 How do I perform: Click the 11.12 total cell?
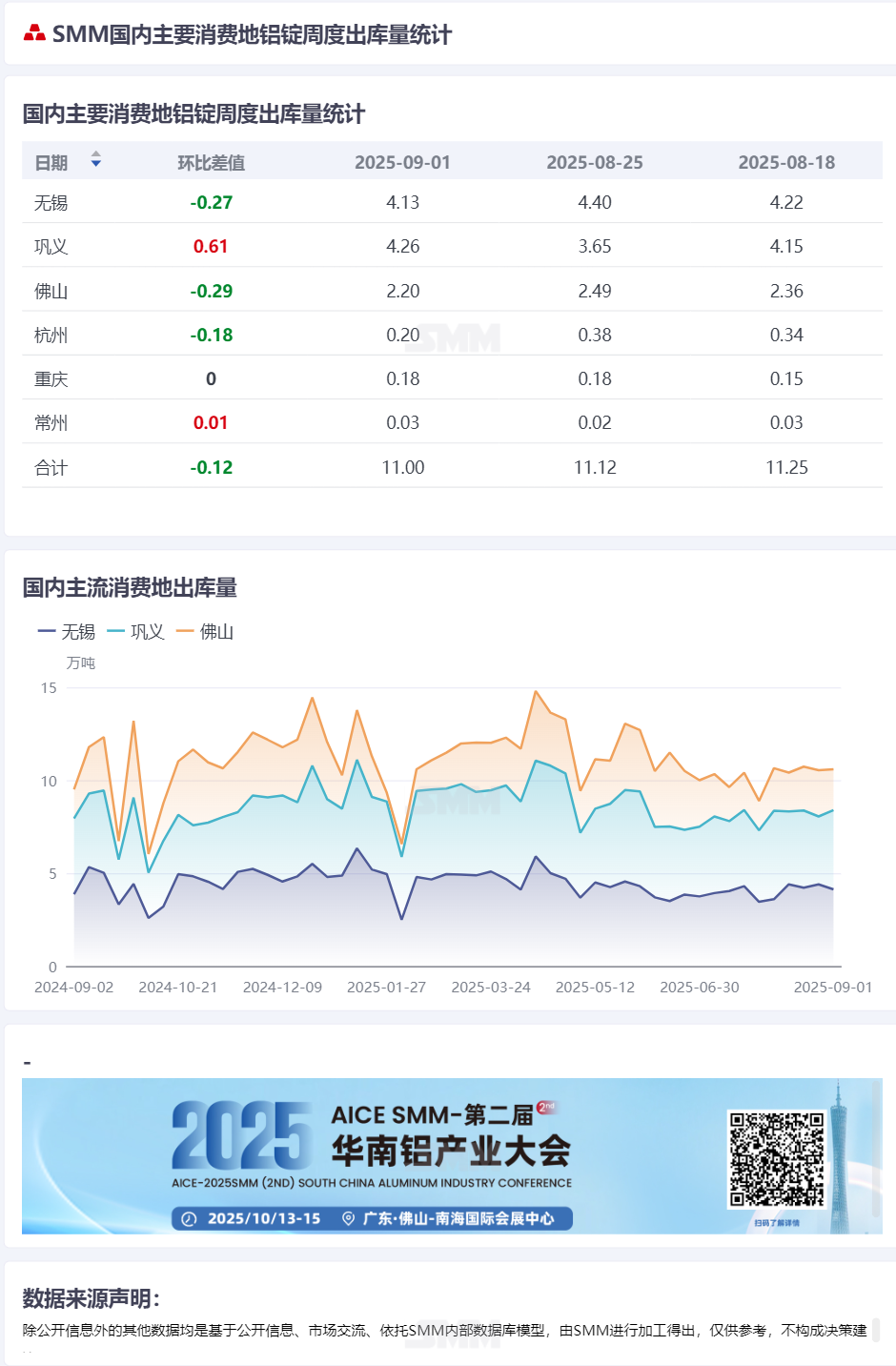(x=595, y=467)
